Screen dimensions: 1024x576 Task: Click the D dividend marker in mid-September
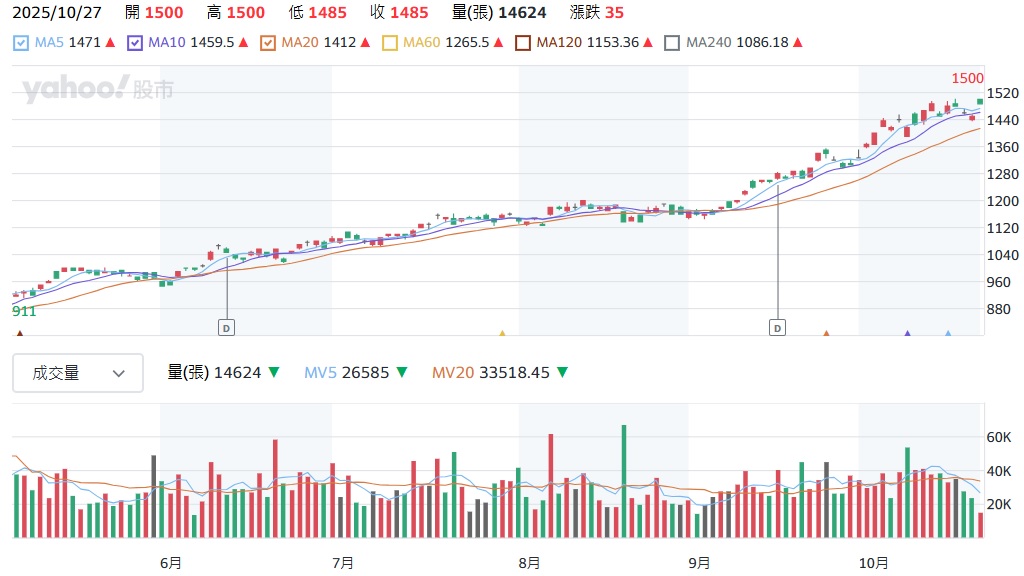click(777, 327)
